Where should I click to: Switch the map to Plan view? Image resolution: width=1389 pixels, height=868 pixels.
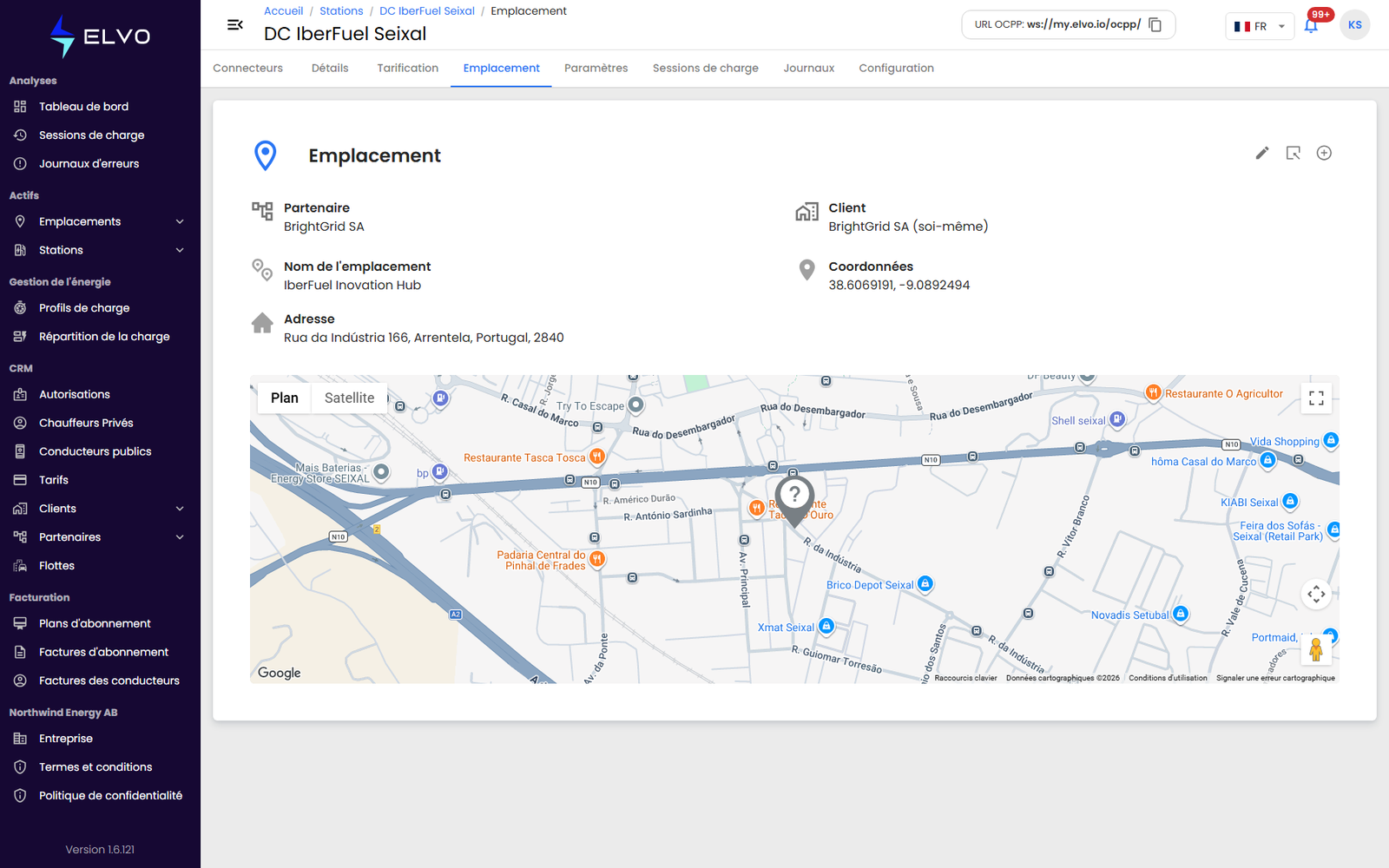click(285, 398)
